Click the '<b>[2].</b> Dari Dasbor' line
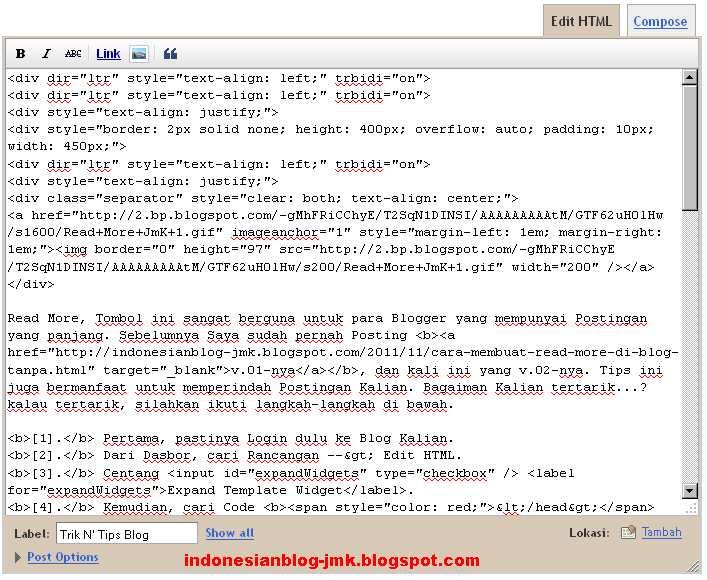 234,456
